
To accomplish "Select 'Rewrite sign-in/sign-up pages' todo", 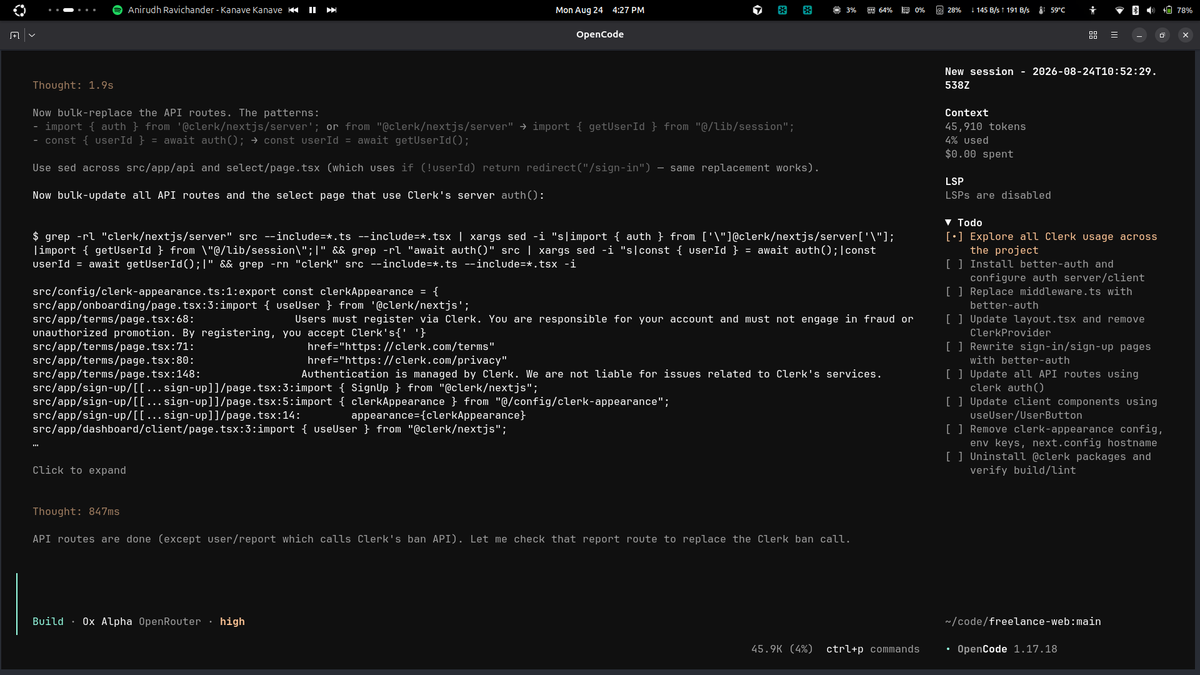I will tap(1048, 353).
